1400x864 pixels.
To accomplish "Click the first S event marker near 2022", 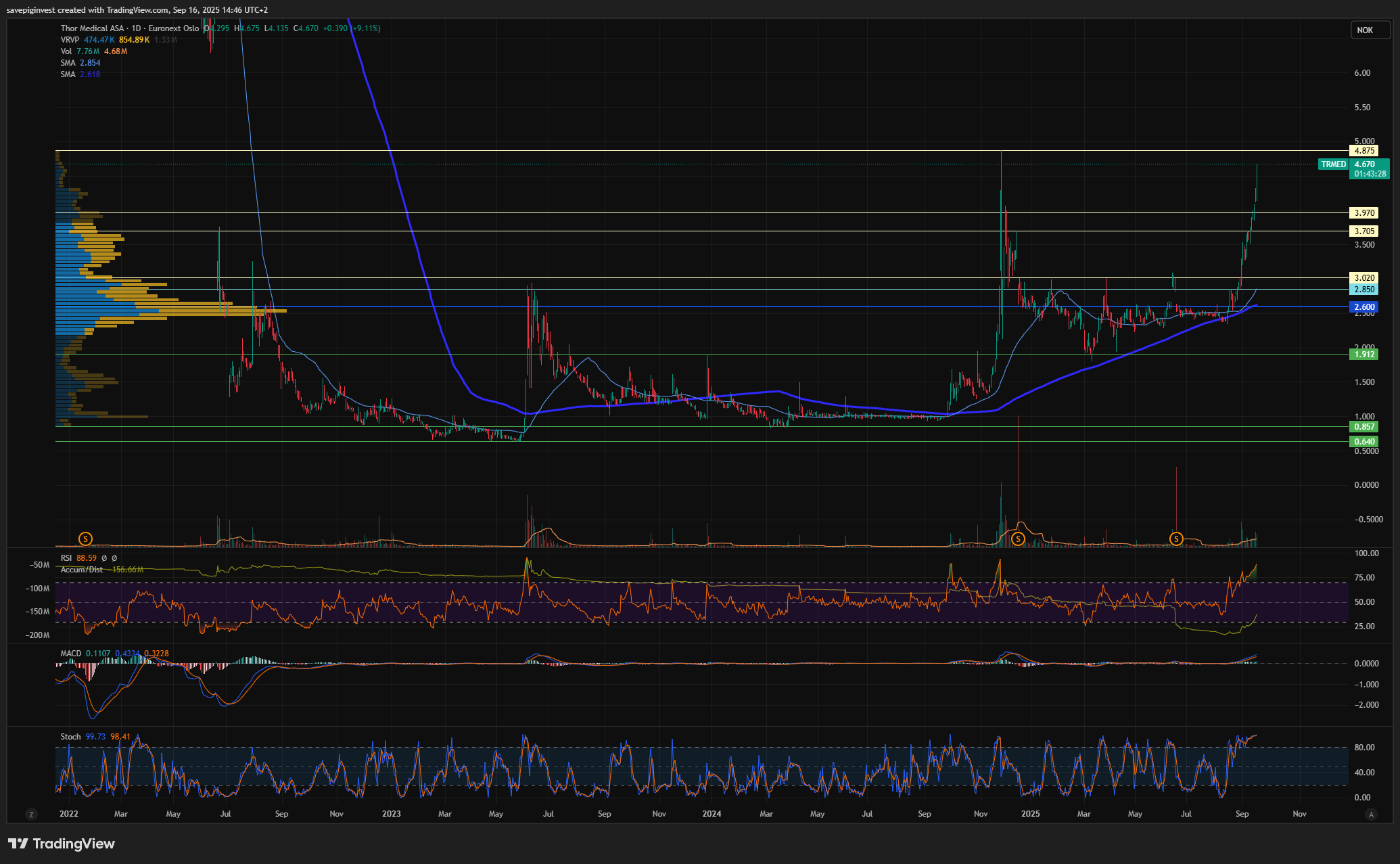I will click(85, 539).
